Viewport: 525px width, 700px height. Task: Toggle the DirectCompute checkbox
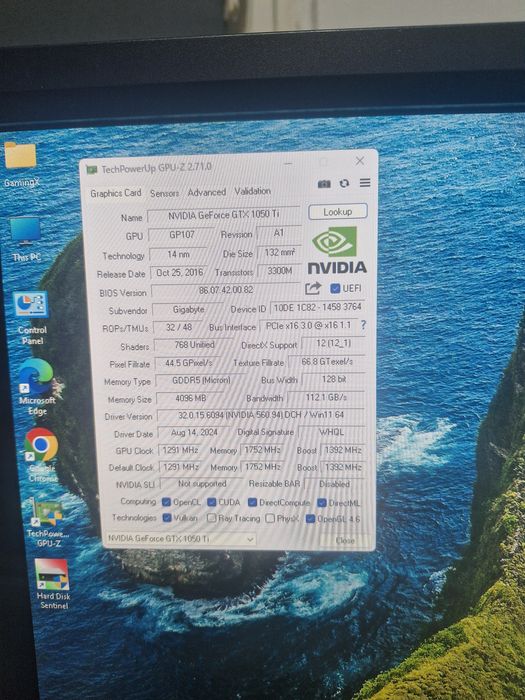[252, 503]
